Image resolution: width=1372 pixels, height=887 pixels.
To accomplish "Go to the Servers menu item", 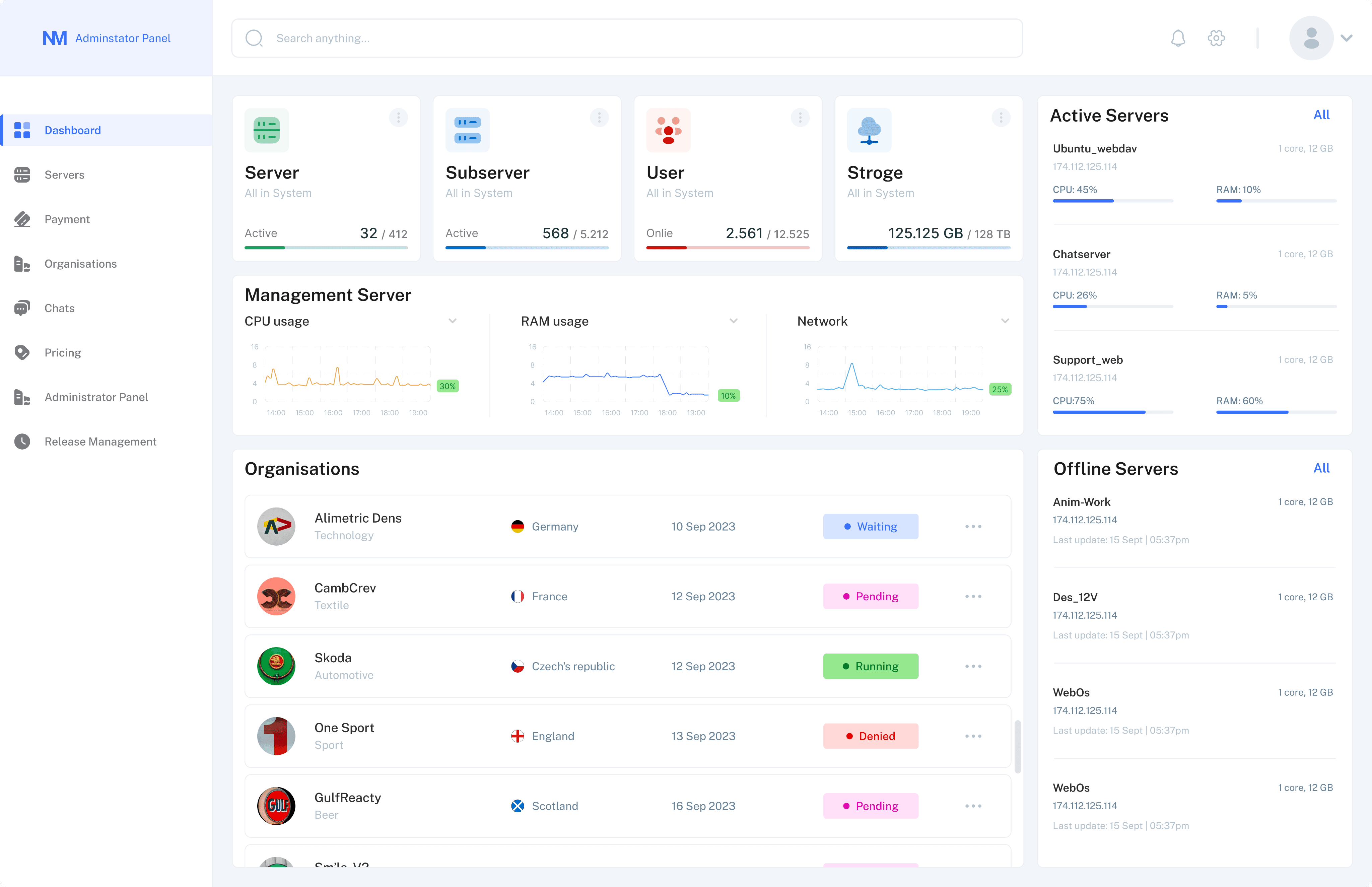I will click(64, 175).
